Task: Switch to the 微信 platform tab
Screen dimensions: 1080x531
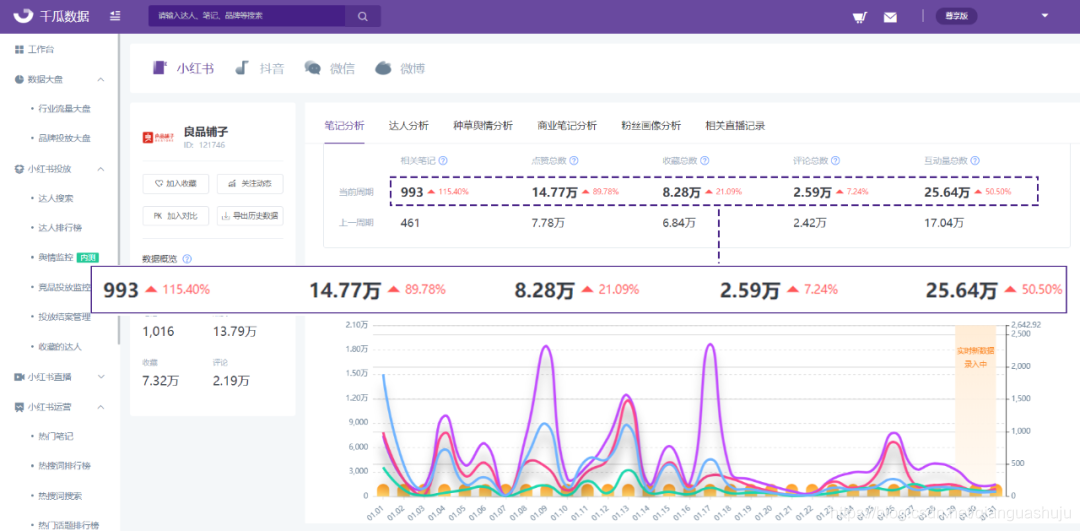Action: [330, 68]
